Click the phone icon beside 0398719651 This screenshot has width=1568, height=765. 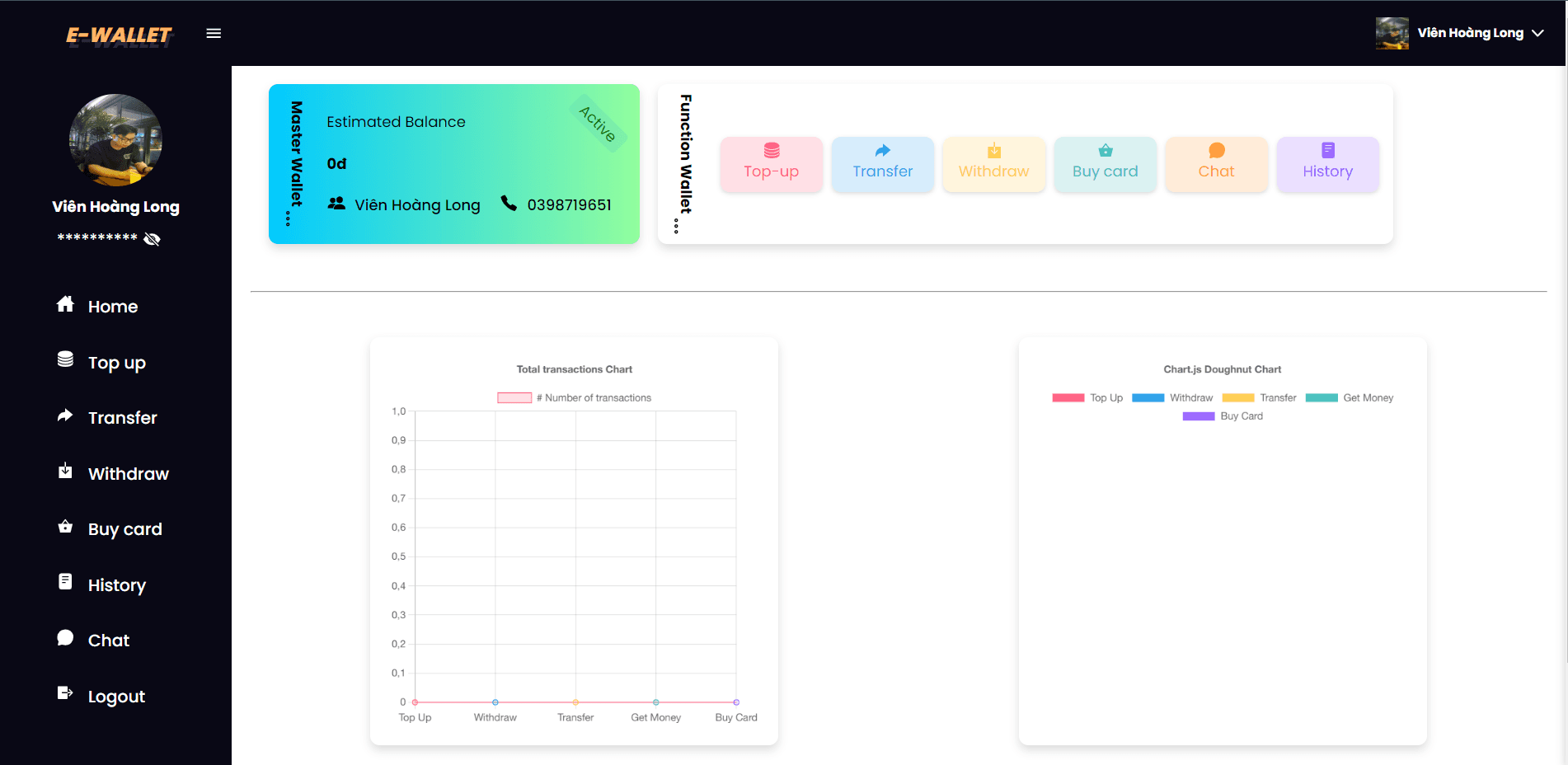point(509,204)
